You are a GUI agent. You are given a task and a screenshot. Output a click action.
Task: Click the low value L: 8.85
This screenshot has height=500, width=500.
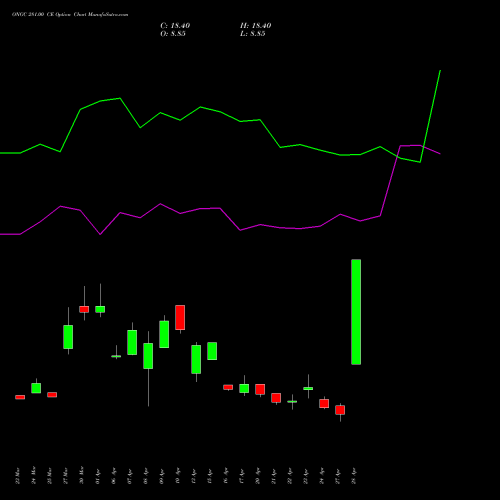click(x=253, y=34)
